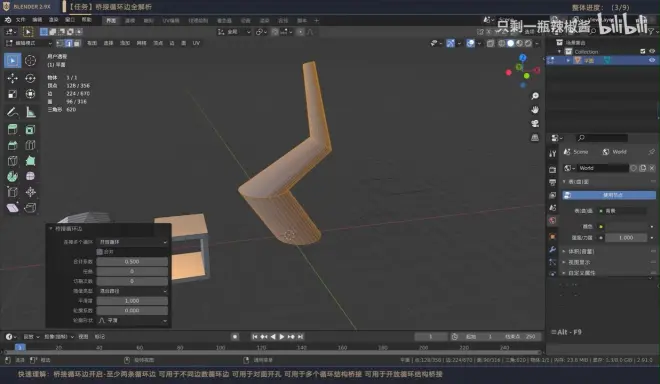Viewport: 660px width, 384px height.
Task: Select the Inset Faces tool
Action: 30,130
